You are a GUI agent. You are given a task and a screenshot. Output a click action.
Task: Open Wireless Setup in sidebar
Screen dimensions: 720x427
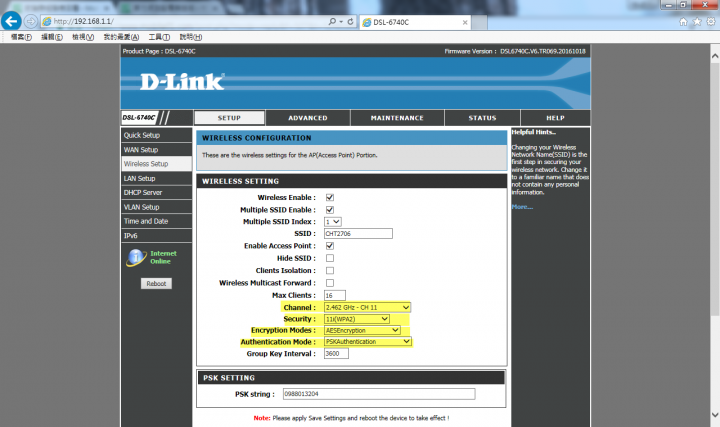tap(157, 164)
